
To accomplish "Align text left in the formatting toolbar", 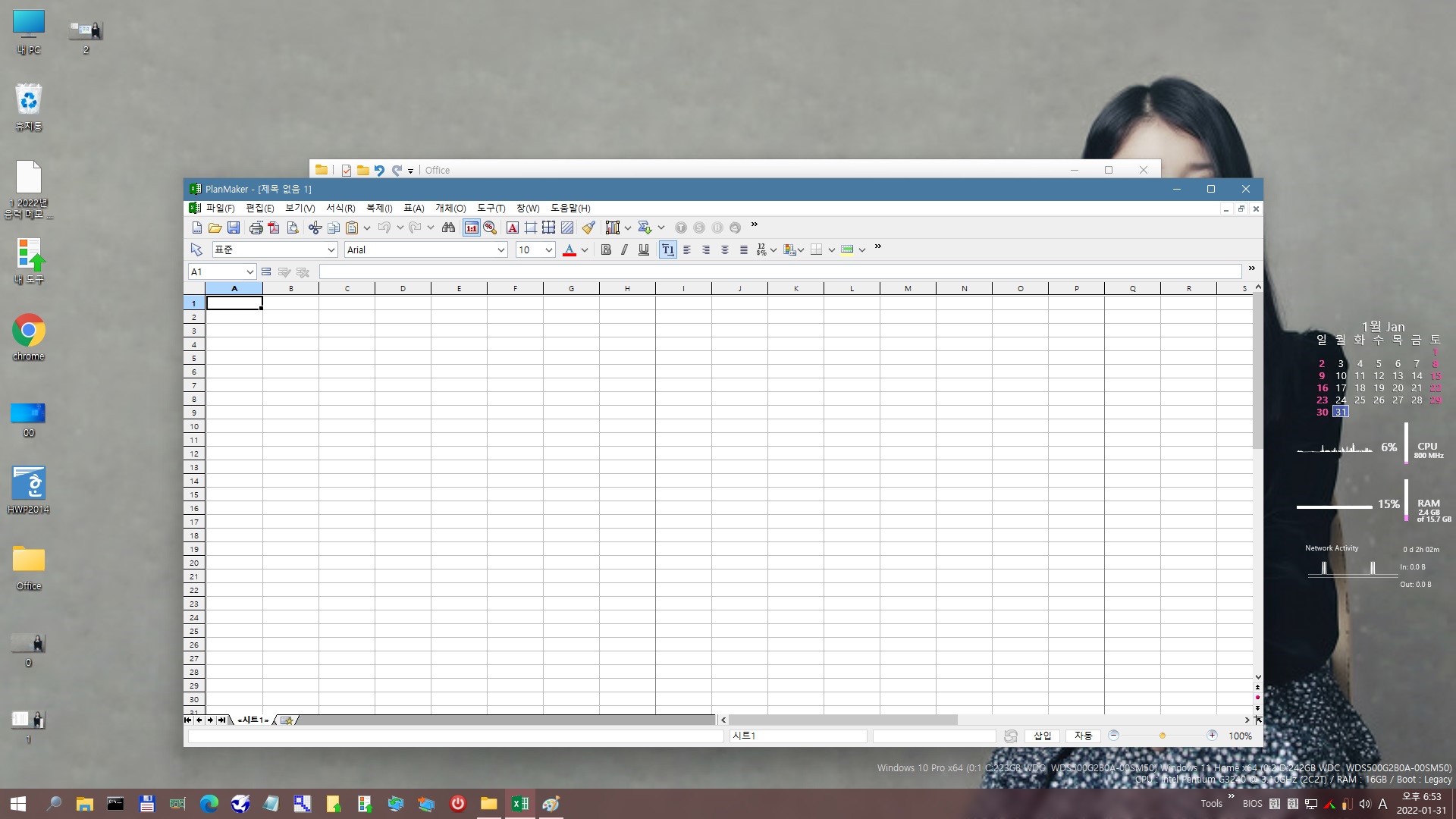I will pos(687,249).
